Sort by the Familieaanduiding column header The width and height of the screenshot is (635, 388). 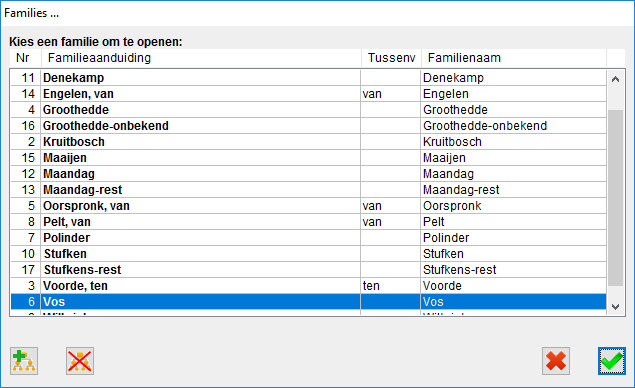tap(201, 58)
